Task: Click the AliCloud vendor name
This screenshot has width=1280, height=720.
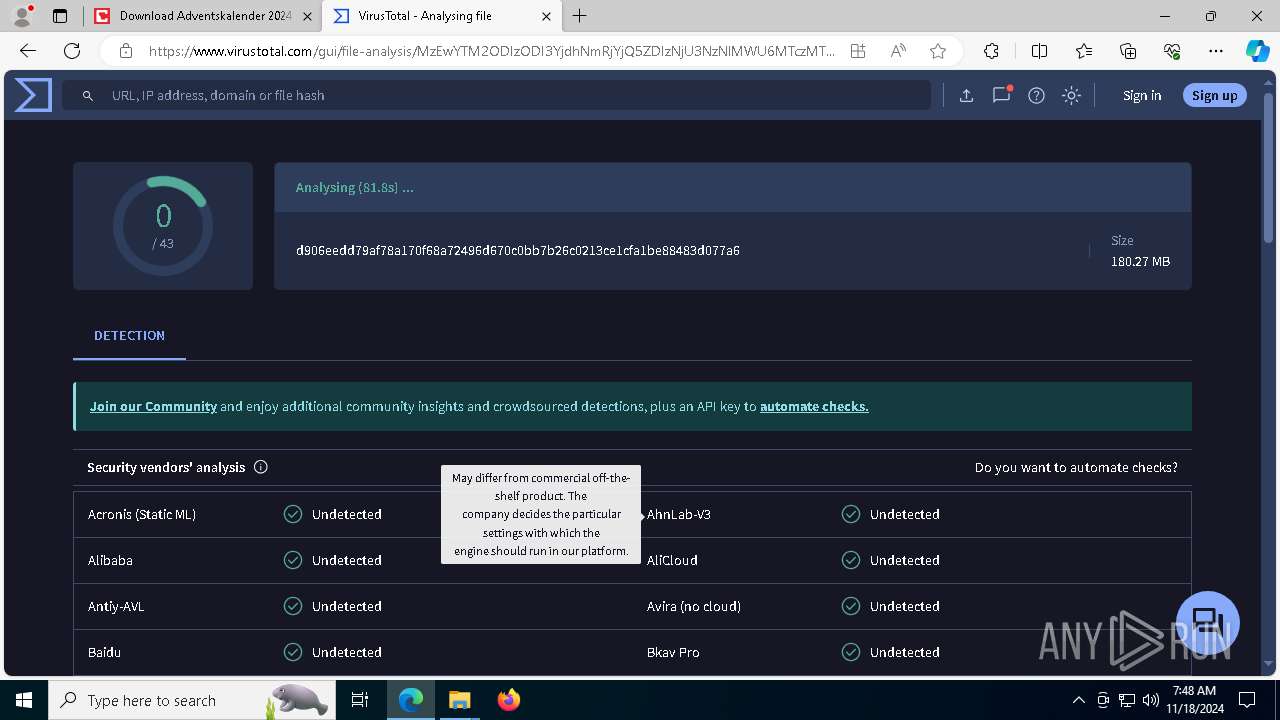Action: pyautogui.click(x=672, y=560)
